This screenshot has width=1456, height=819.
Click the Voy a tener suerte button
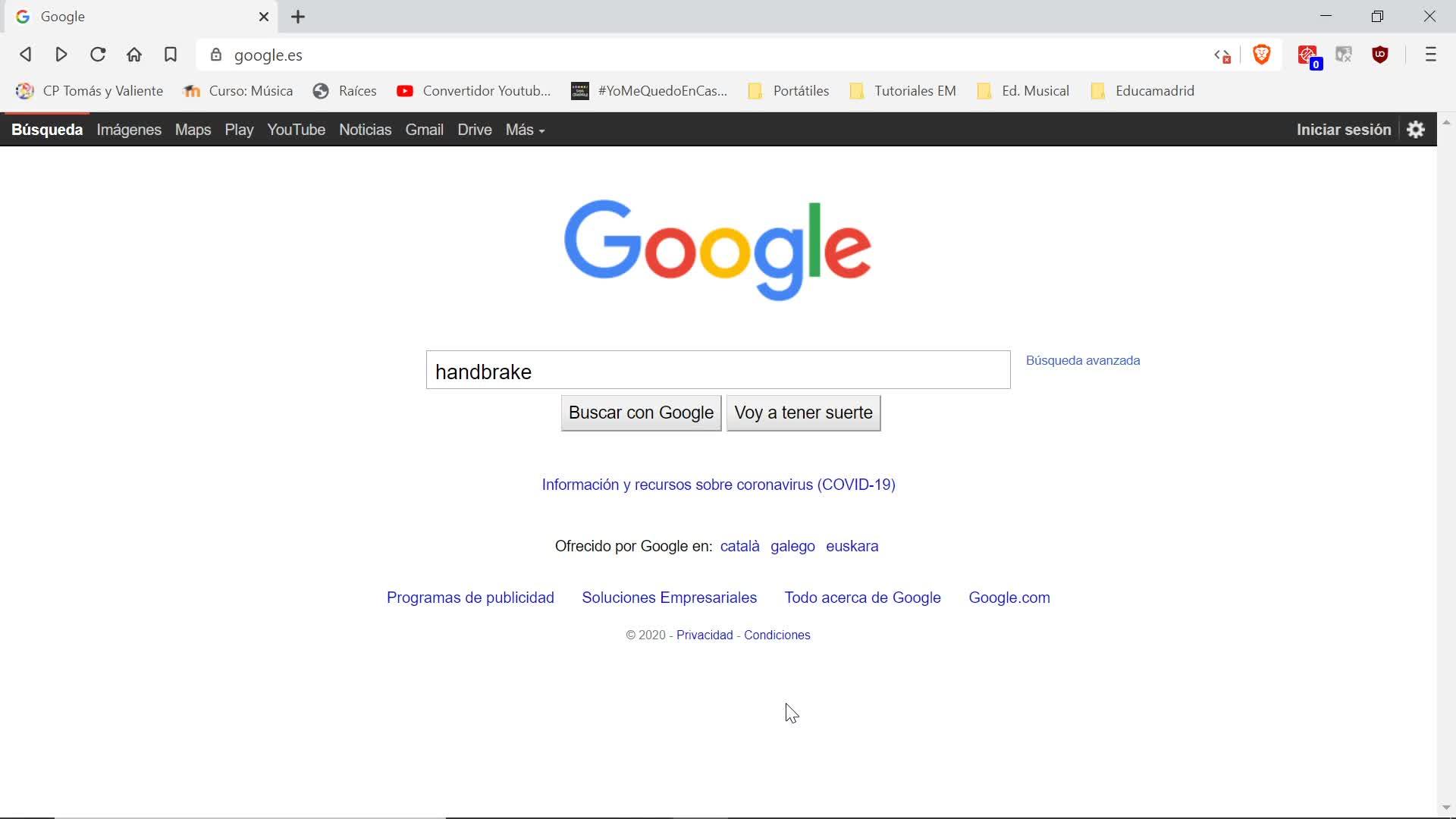click(803, 413)
